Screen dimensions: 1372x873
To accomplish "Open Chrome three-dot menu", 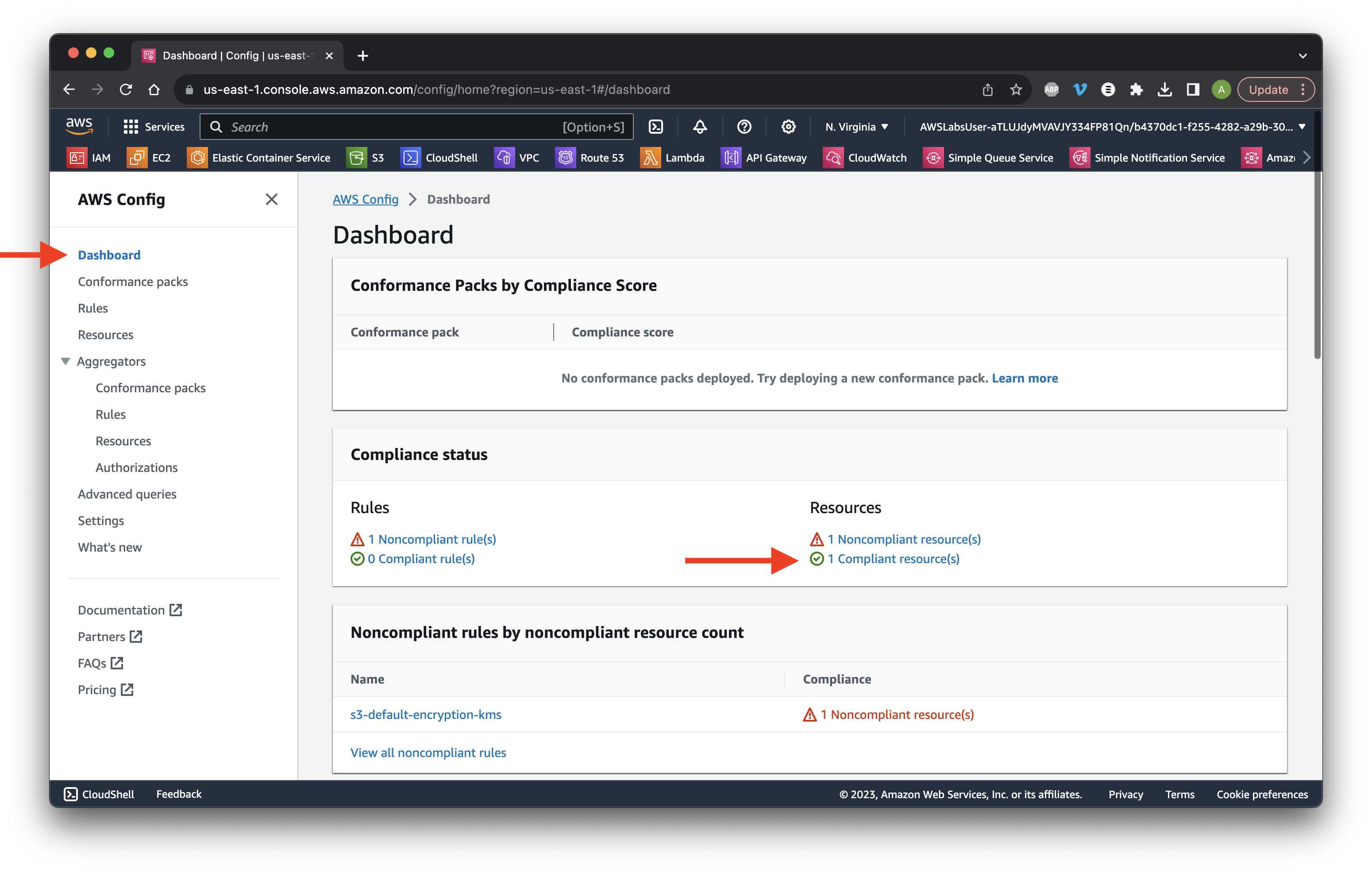I will 1303,89.
